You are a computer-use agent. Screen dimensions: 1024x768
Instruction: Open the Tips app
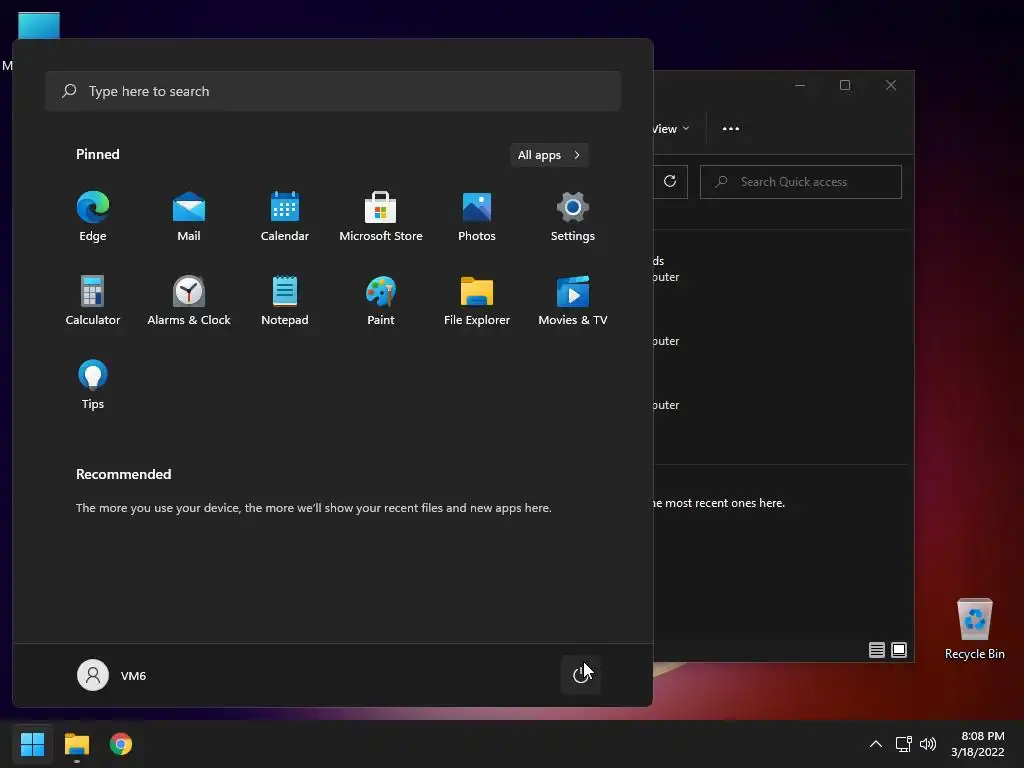(x=93, y=385)
